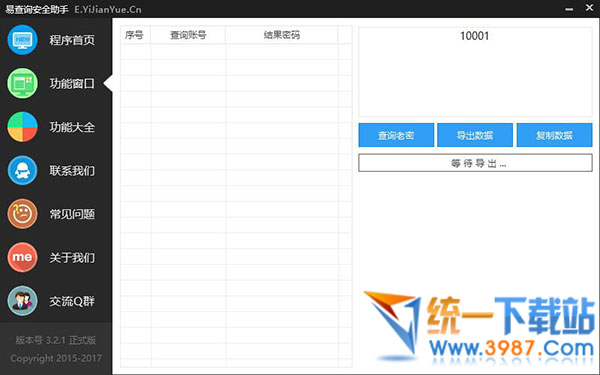Click the 结果密码 column header

(x=282, y=35)
